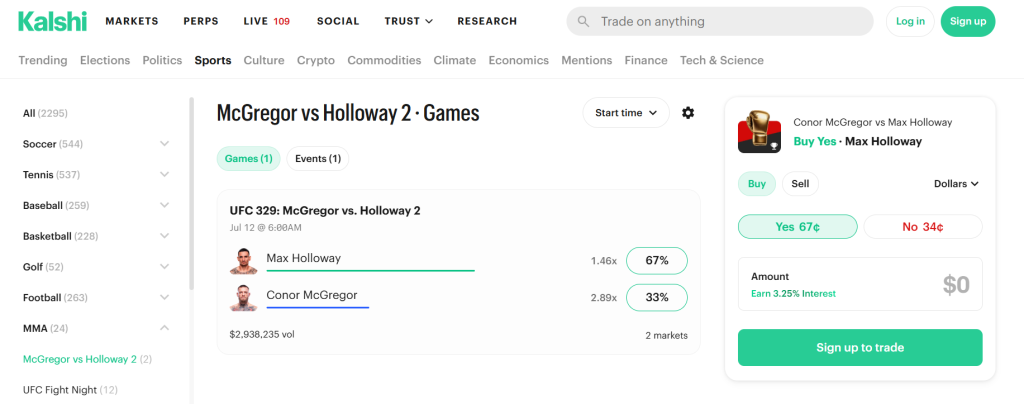The height and width of the screenshot is (404, 1024).
Task: Open the settings gear next to Start time
Action: tap(688, 113)
